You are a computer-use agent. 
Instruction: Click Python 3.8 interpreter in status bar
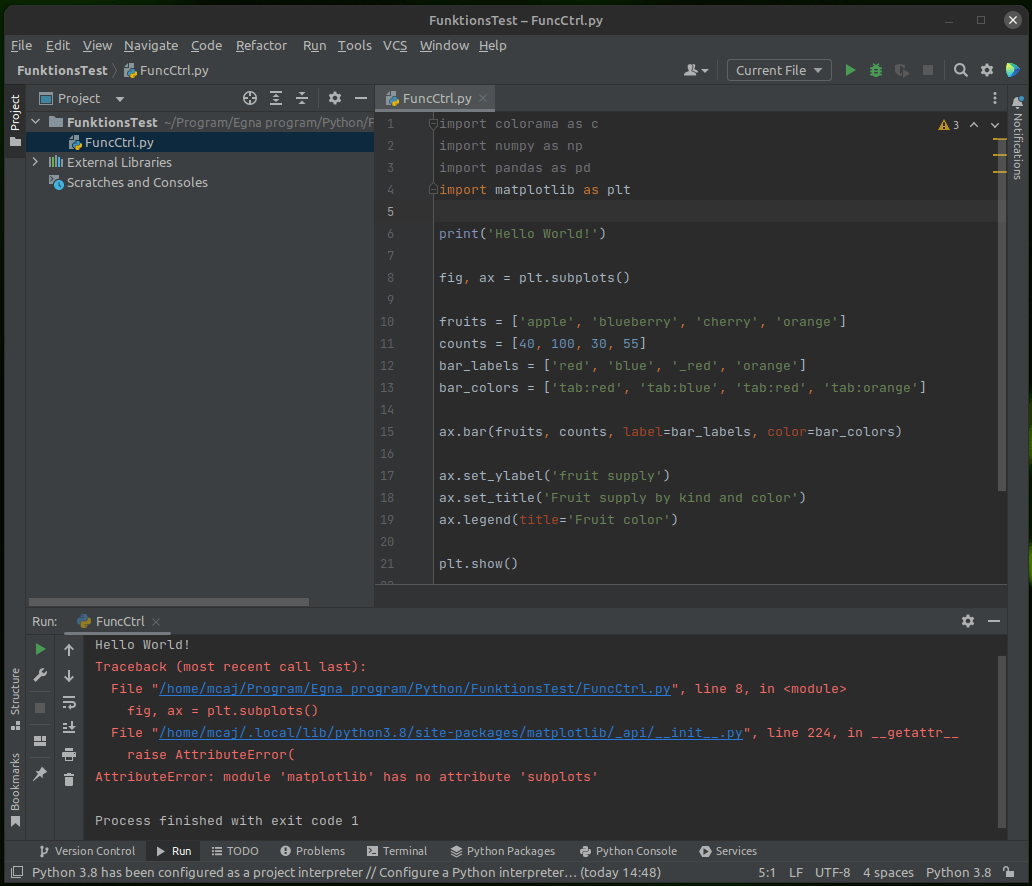point(958,872)
